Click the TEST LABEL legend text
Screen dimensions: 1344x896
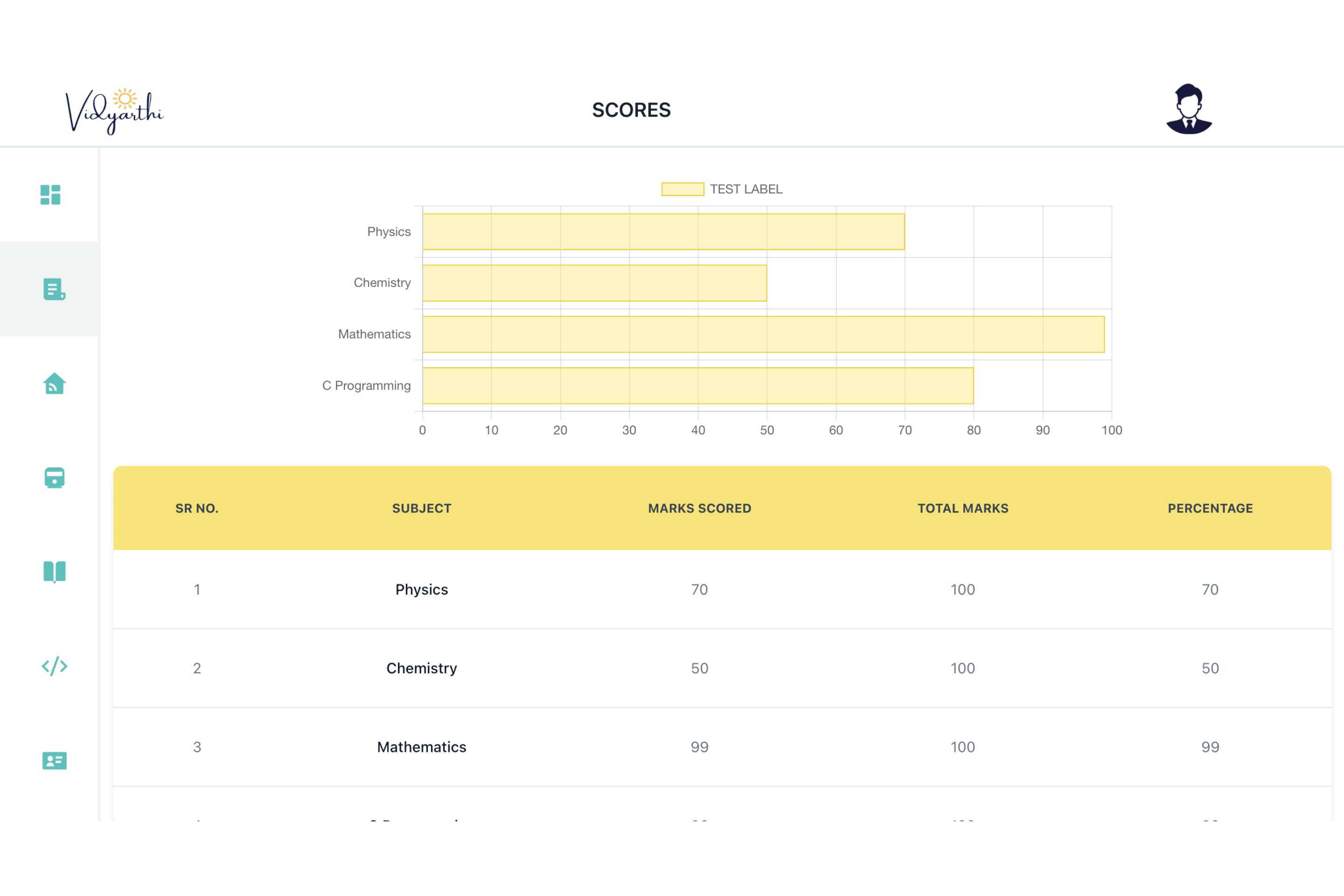(746, 189)
